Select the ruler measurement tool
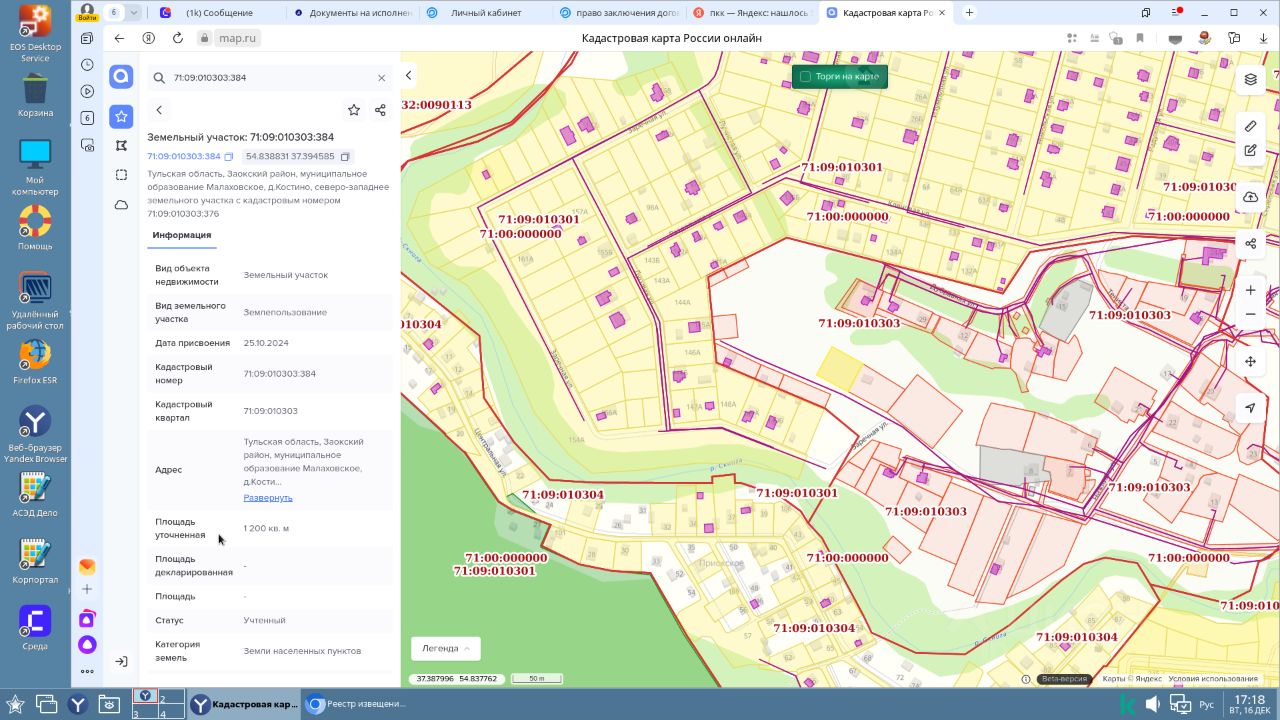1280x720 pixels. point(1250,126)
